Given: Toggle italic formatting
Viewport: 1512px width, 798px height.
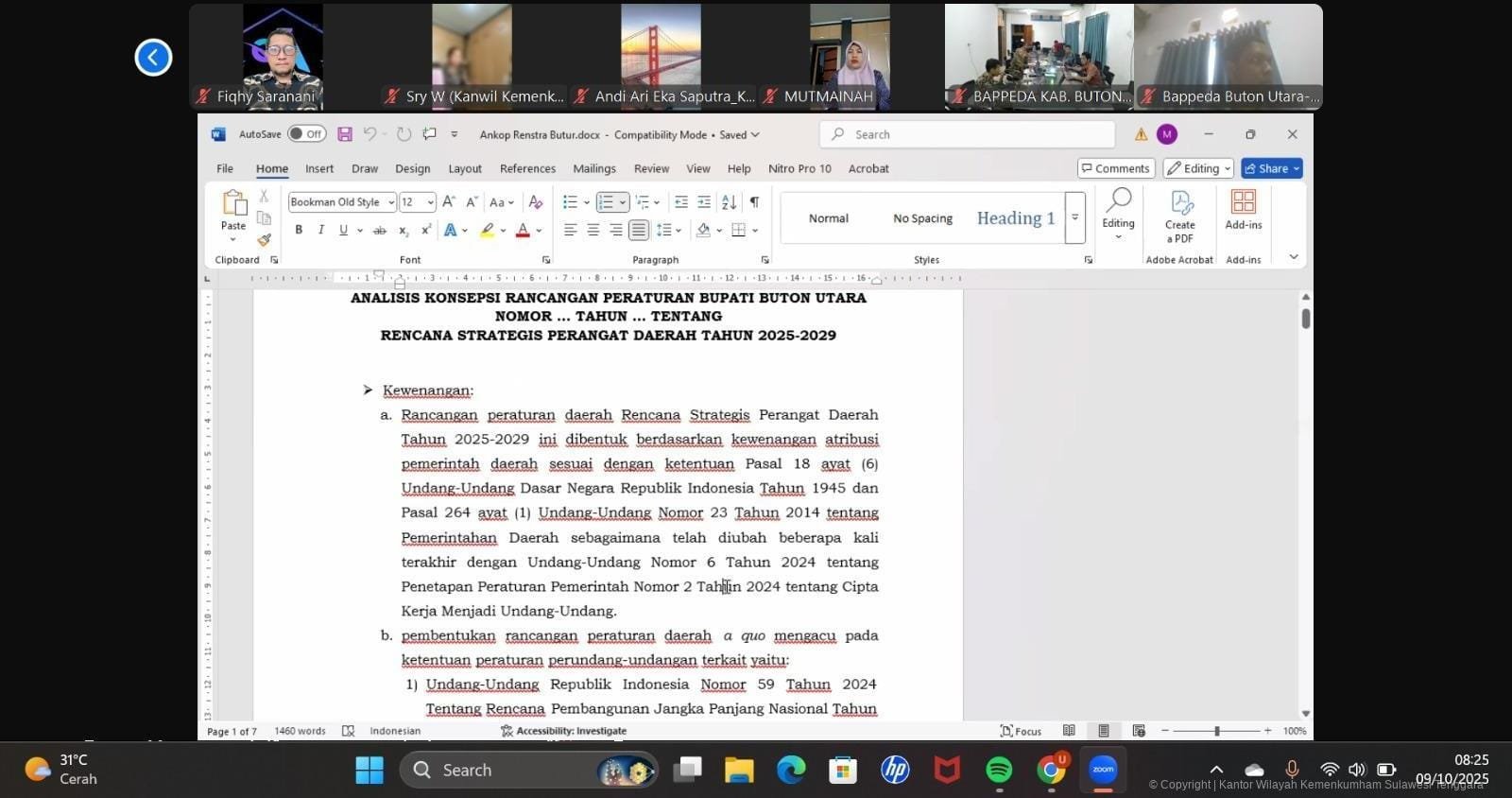Looking at the screenshot, I should 321,231.
